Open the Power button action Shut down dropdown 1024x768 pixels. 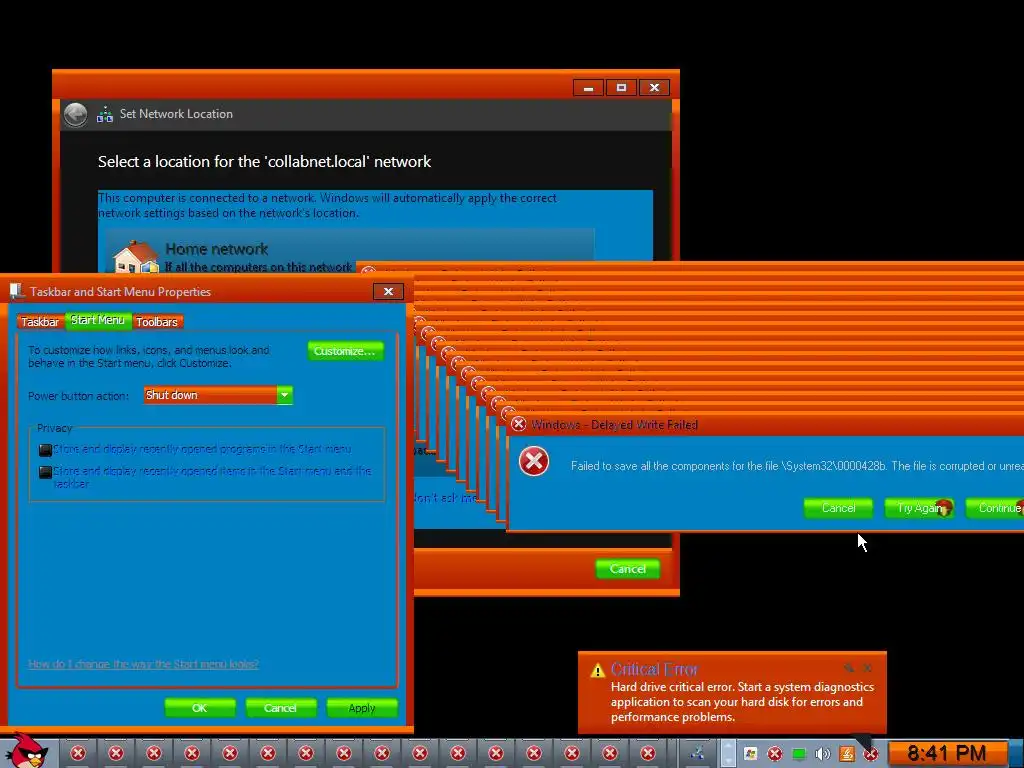click(x=218, y=395)
